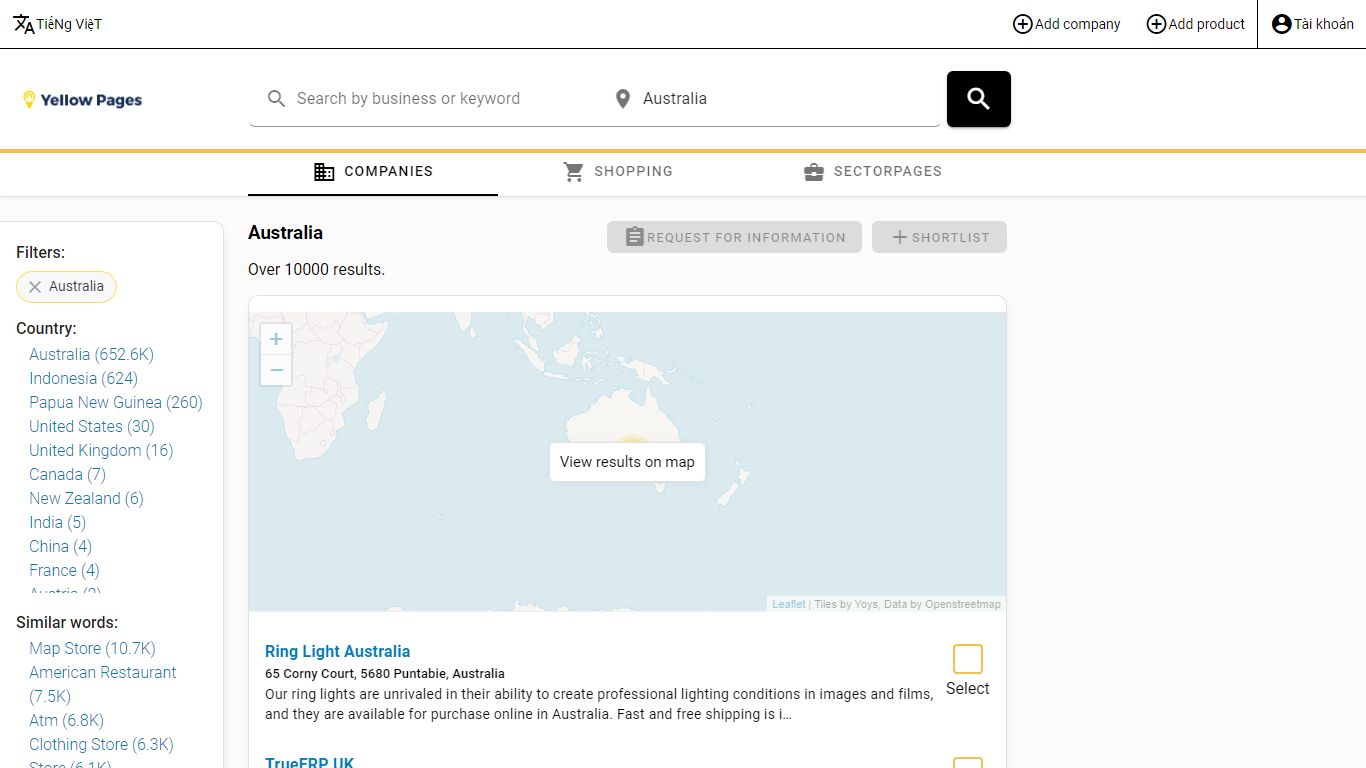
Task: Filter by New Zealand (6)
Action: [x=86, y=498]
